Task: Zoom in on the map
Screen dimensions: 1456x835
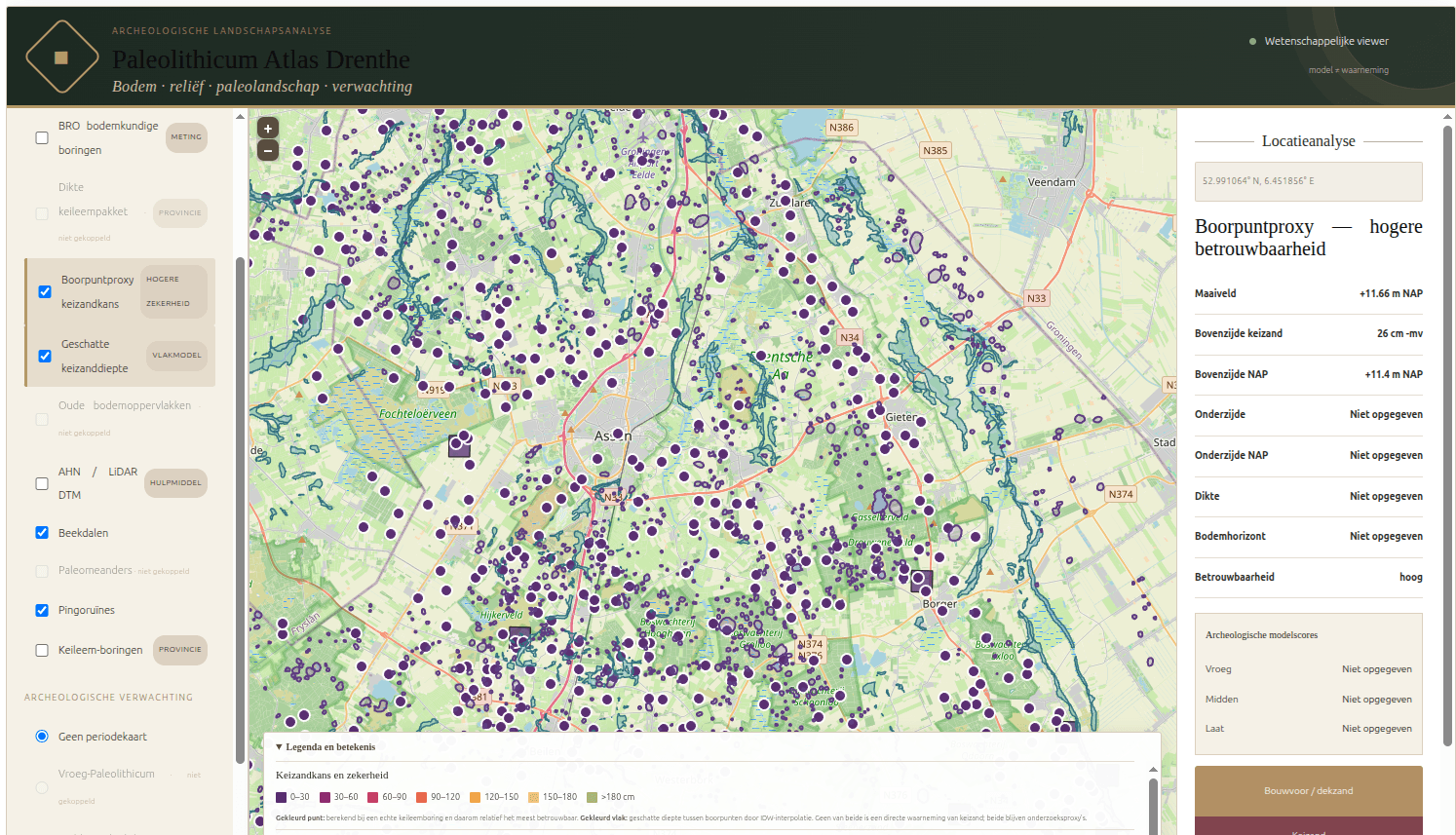Action: tap(268, 128)
